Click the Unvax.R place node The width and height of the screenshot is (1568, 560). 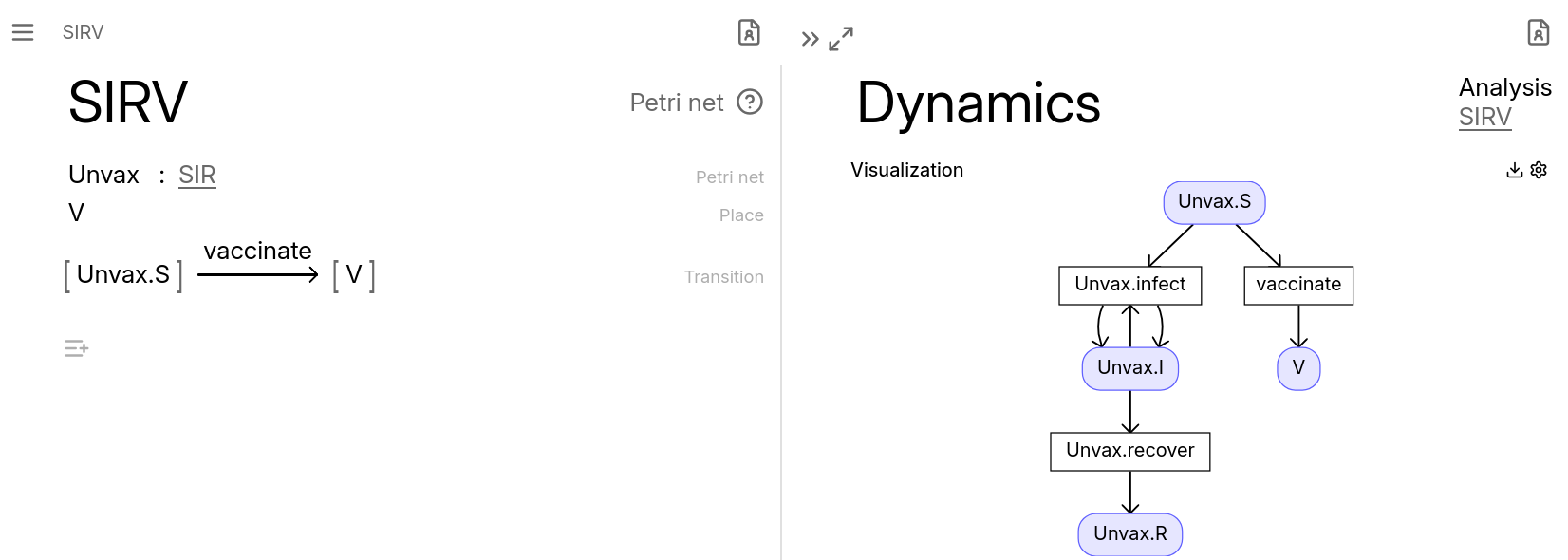tap(1129, 534)
